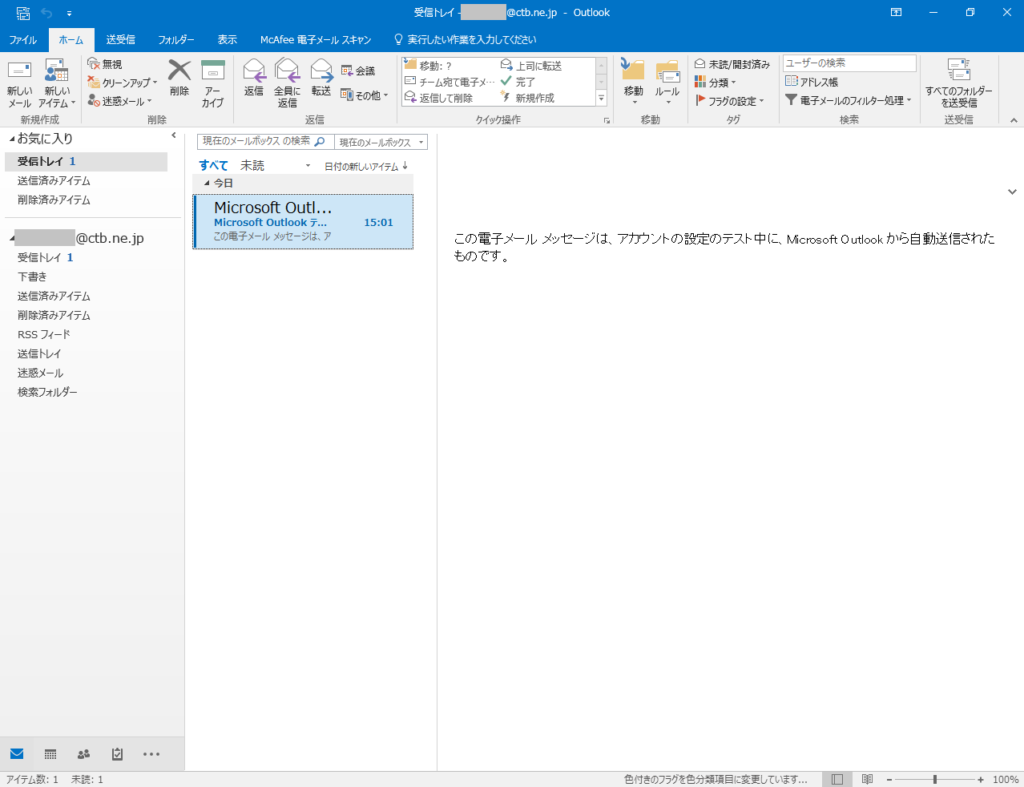Click the send/receive quick access icon

click(x=23, y=12)
